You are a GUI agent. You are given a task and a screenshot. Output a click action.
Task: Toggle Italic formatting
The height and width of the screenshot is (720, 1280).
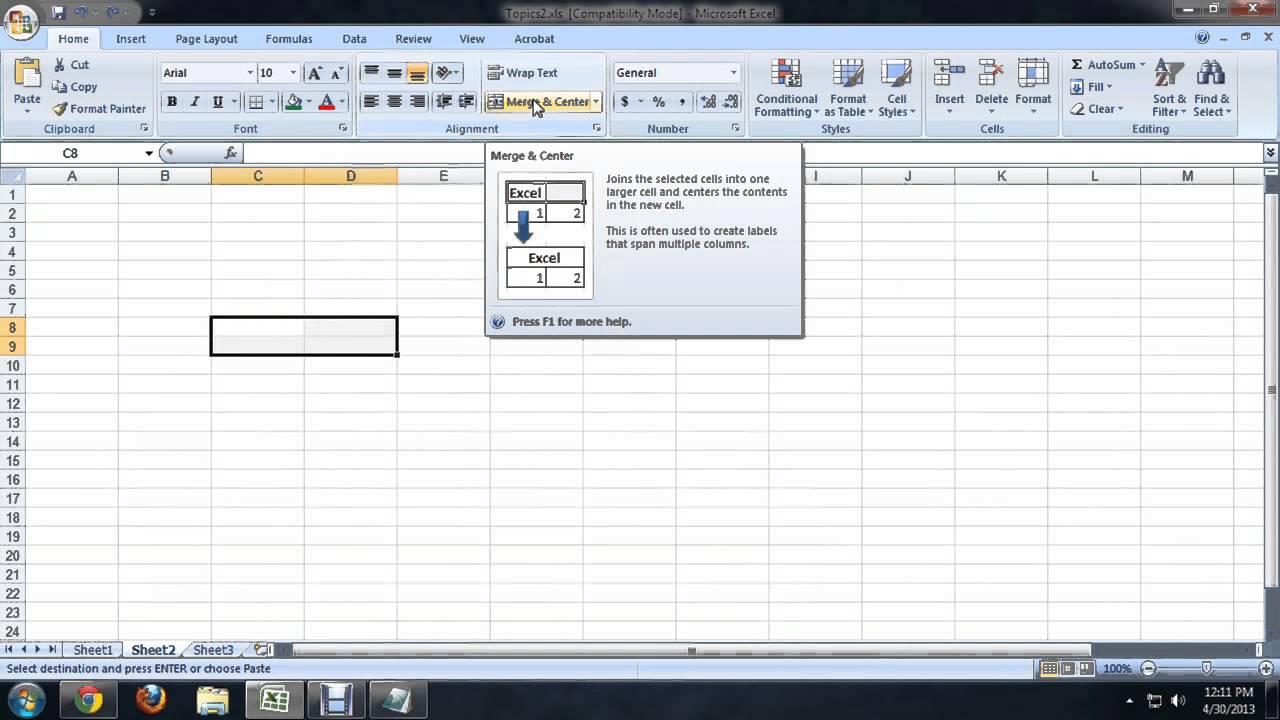click(x=194, y=102)
